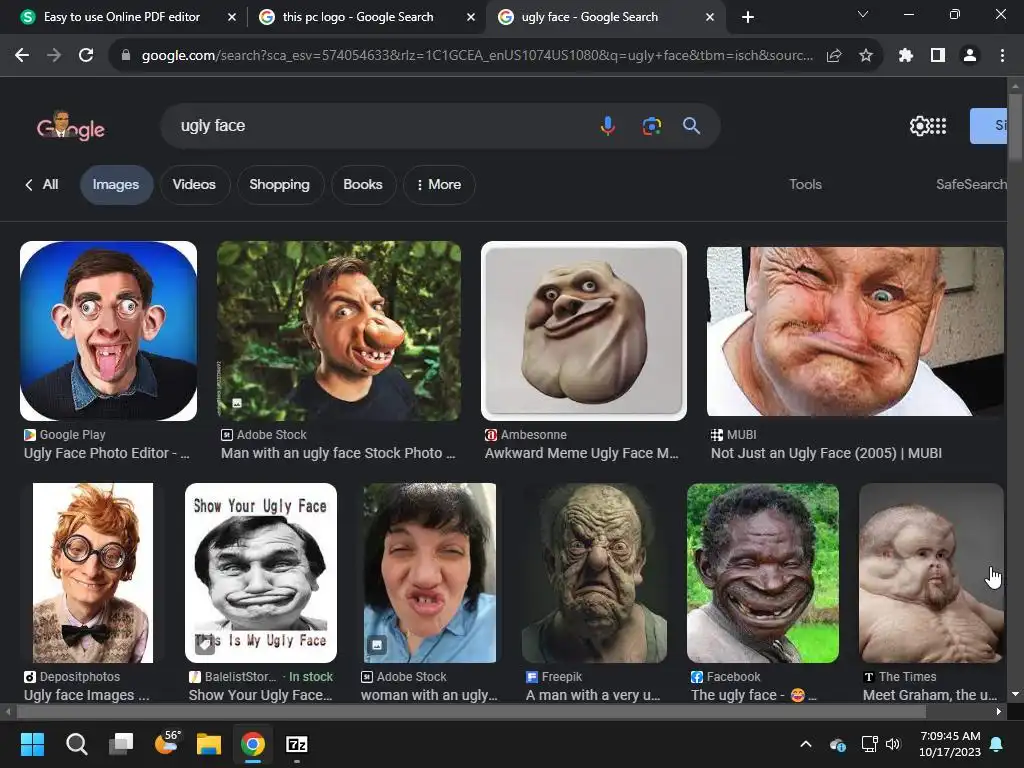Open the notifications bell
This screenshot has width=1024, height=768.
997,744
